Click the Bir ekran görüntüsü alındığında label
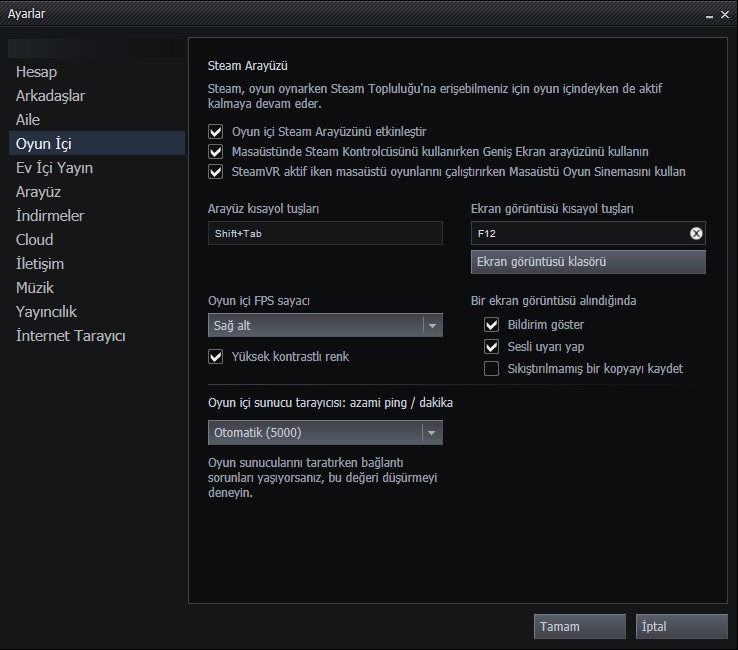This screenshot has height=650, width=738. 554,300
